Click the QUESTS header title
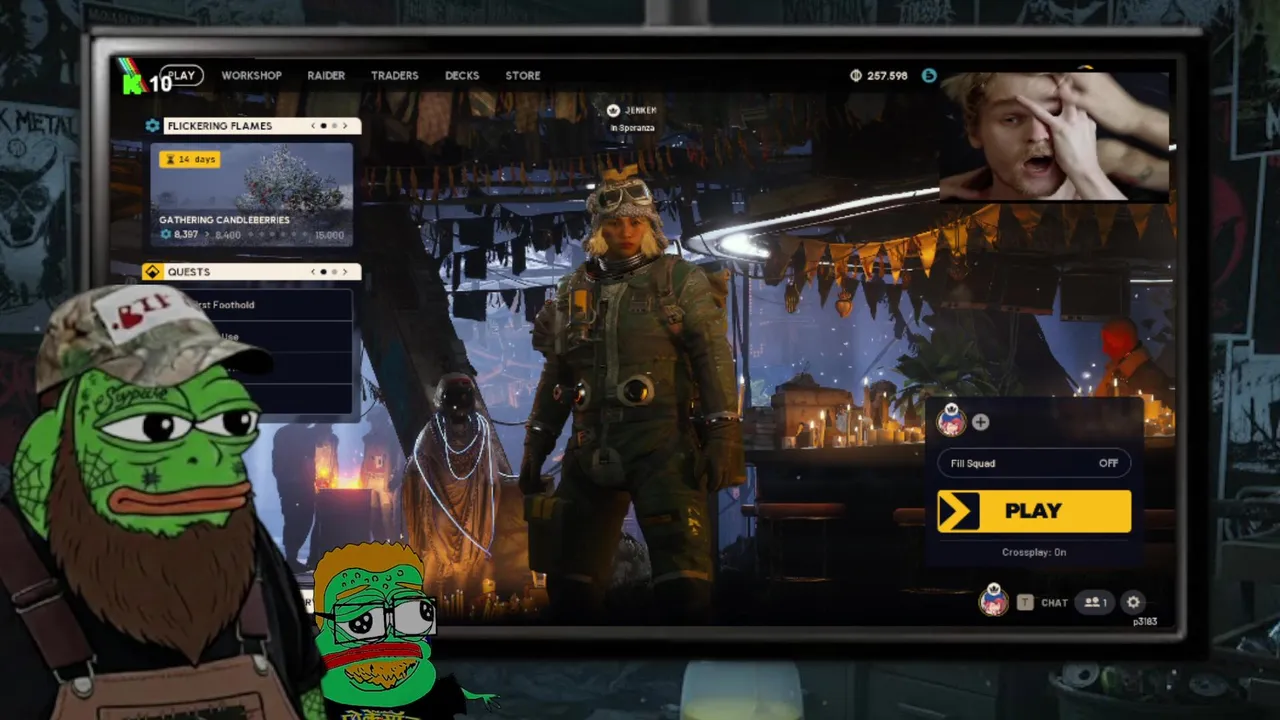Screen dimensions: 1280x720 tap(189, 272)
